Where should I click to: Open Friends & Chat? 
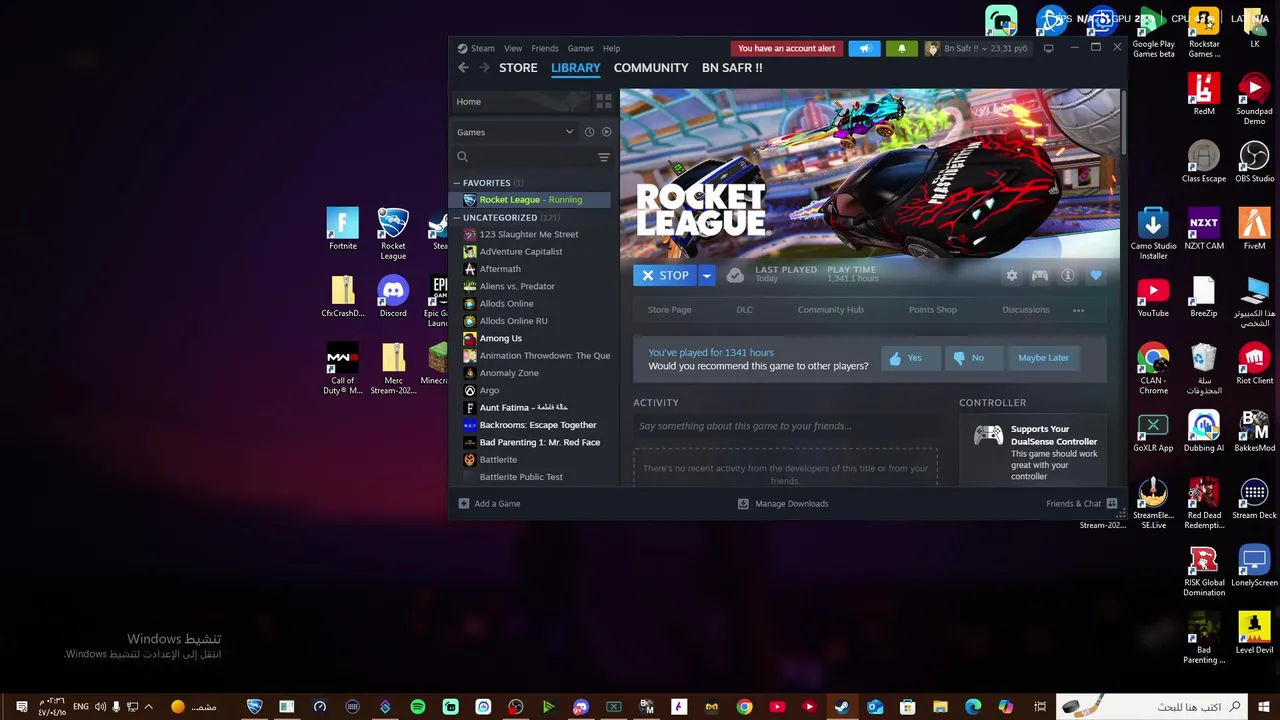pyautogui.click(x=1081, y=504)
